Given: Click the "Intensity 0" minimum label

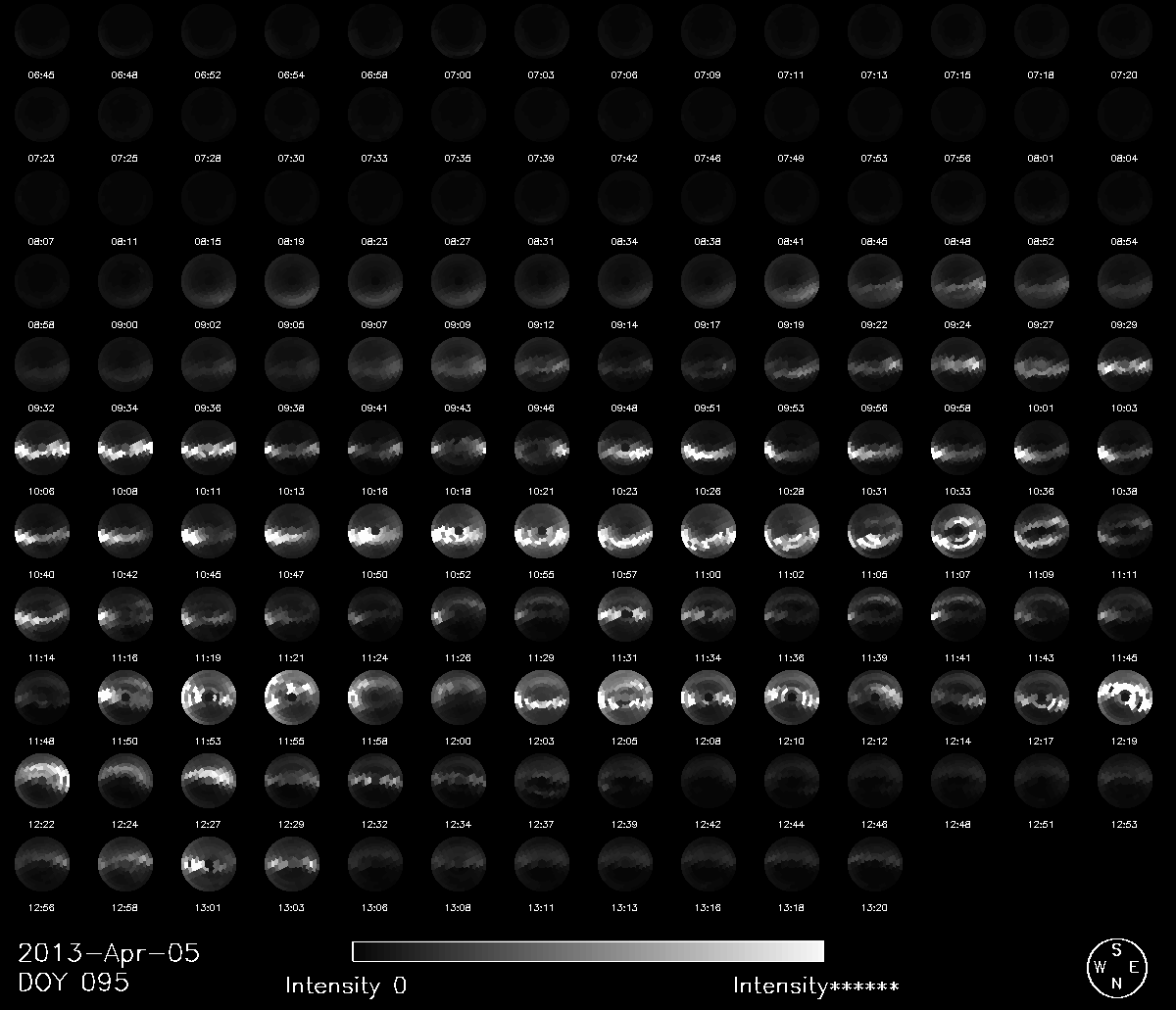Looking at the screenshot, I should click(346, 986).
